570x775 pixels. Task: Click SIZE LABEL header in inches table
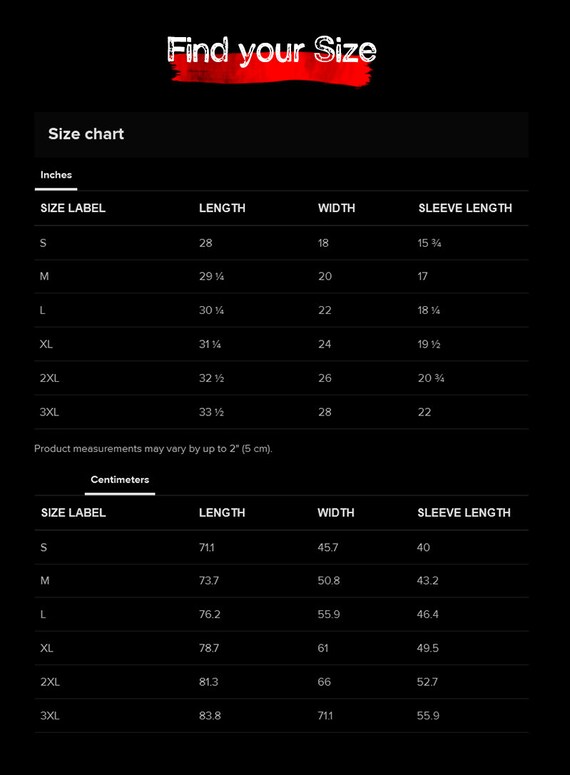pos(73,208)
